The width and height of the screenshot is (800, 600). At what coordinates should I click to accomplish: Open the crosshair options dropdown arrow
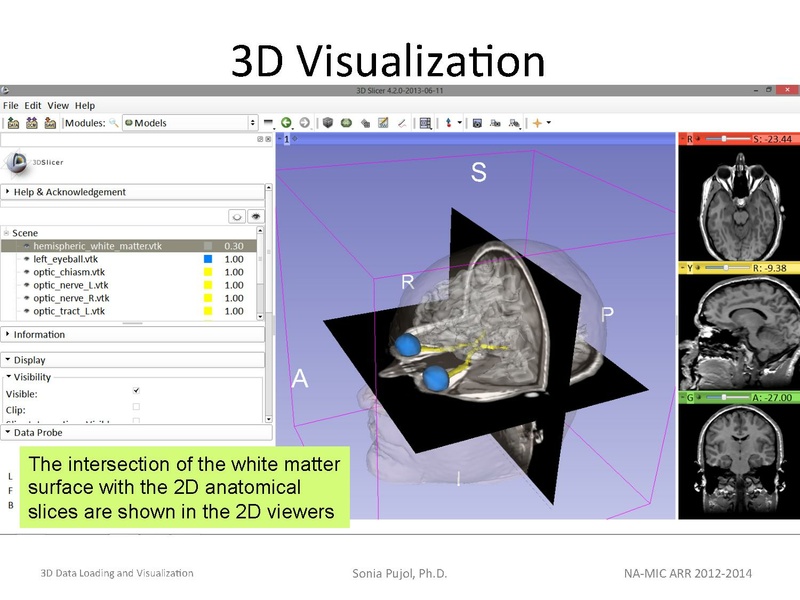coord(549,122)
